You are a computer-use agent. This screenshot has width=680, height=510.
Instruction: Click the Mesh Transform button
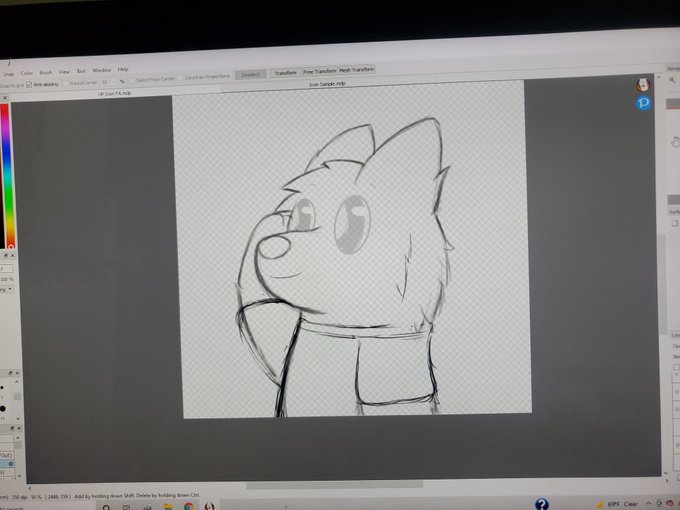click(x=356, y=69)
